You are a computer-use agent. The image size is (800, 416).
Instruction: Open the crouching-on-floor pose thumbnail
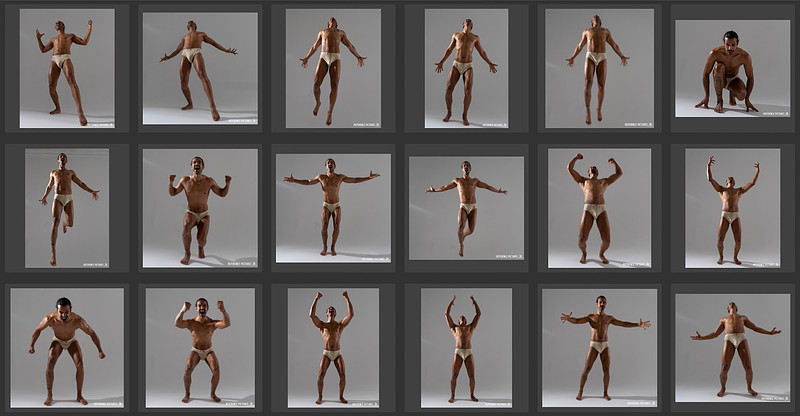pos(732,68)
